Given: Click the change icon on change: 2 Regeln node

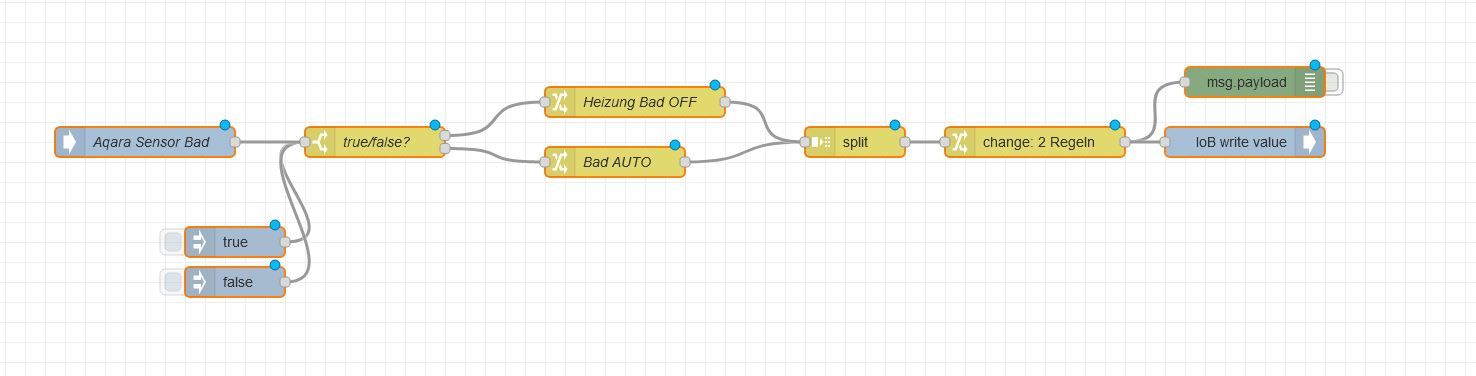Looking at the screenshot, I should [960, 142].
